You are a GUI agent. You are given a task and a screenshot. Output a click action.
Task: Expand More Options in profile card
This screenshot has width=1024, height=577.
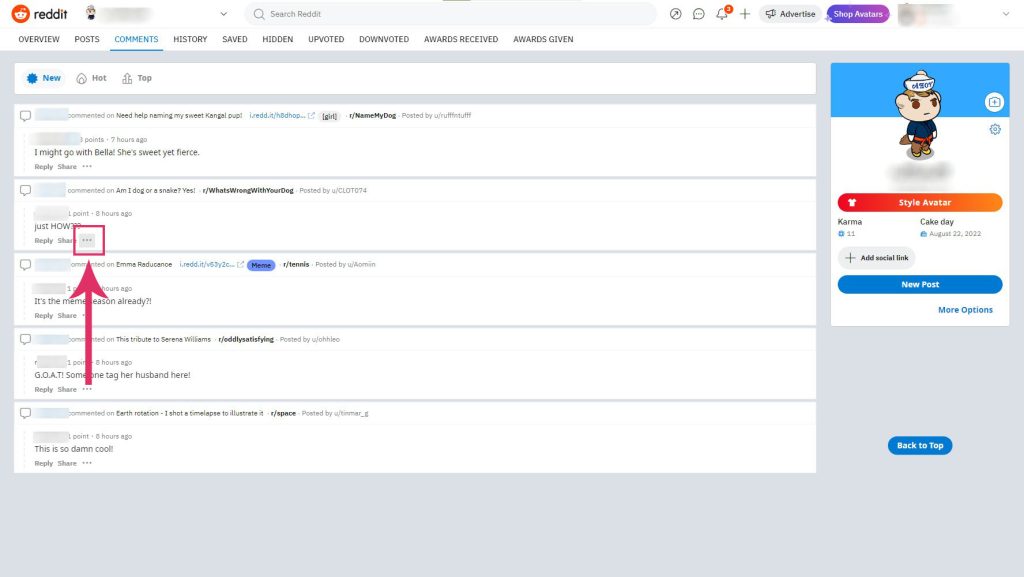(965, 310)
